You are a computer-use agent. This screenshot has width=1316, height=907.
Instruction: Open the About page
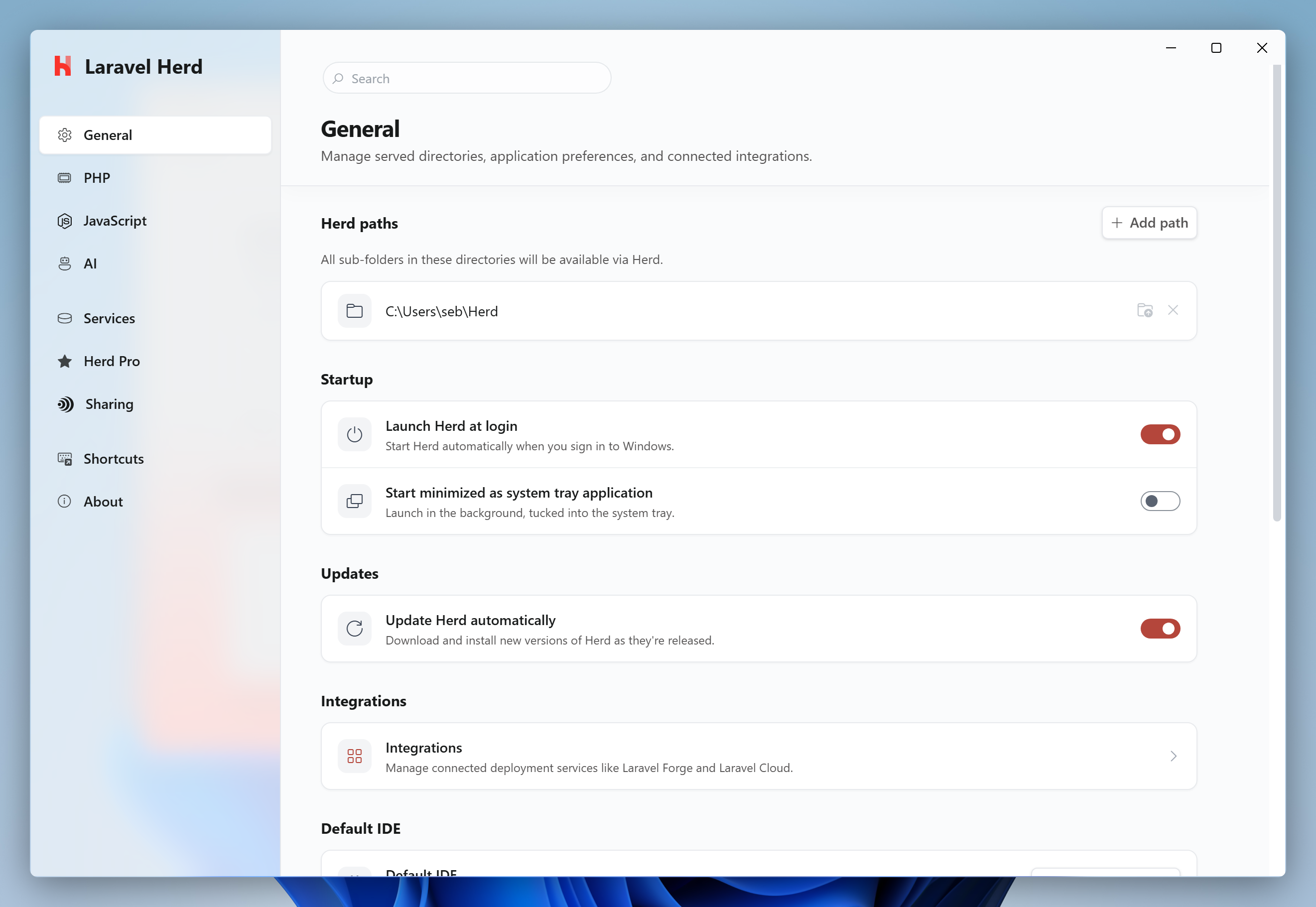[155, 502]
